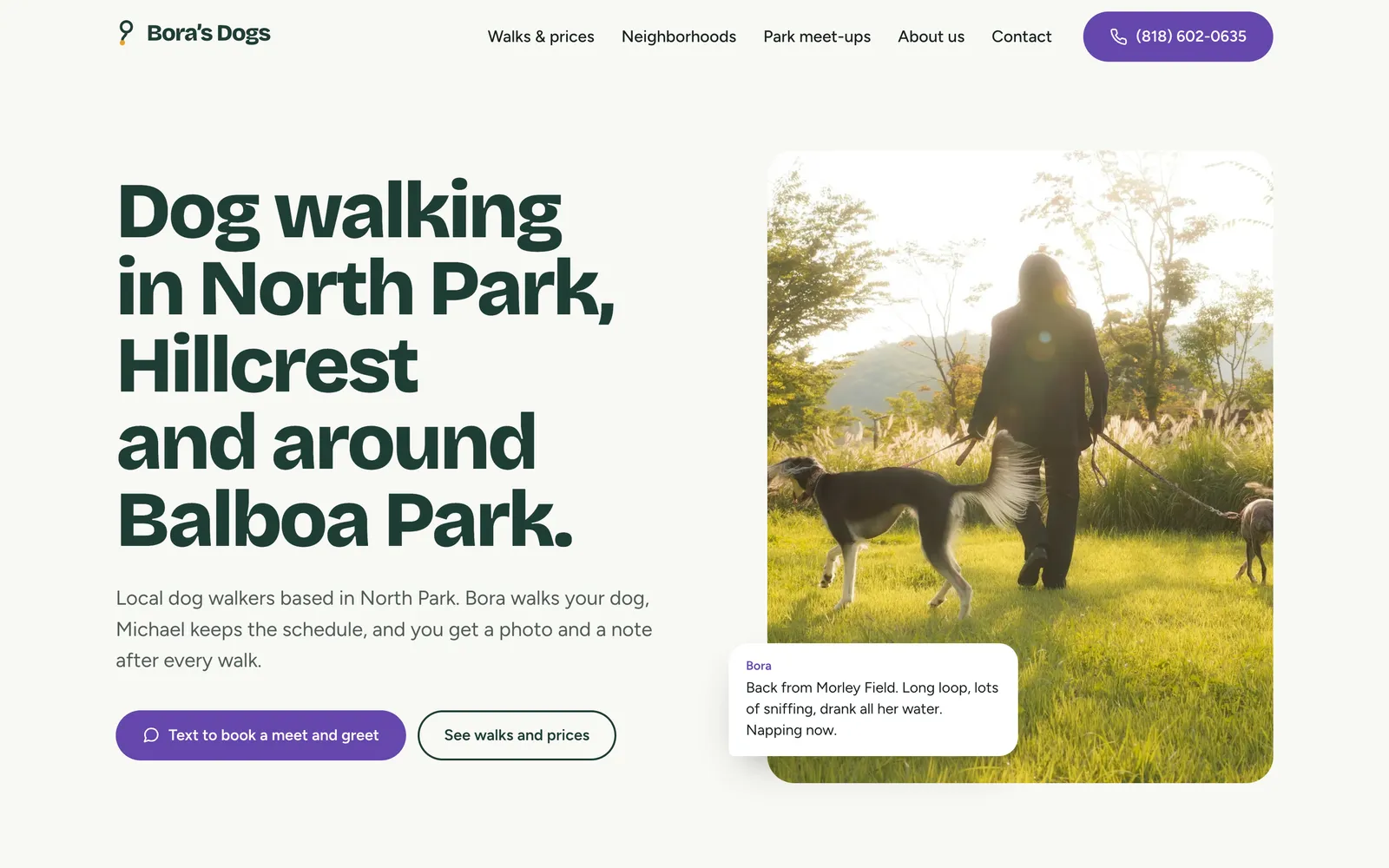Click the 'Bora' sender label on the note

[x=759, y=666]
